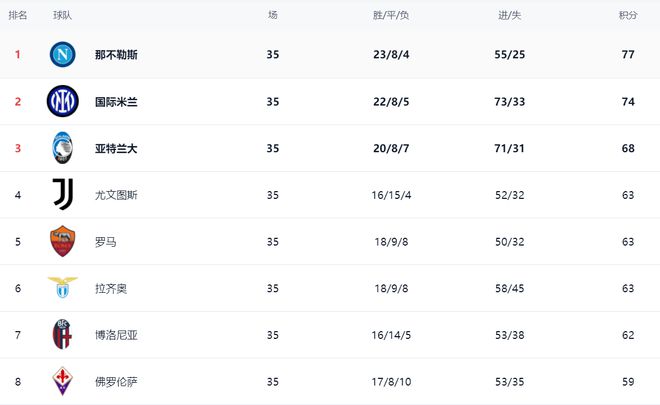Click the Inter Milan club logo
660x405 pixels.
point(62,101)
